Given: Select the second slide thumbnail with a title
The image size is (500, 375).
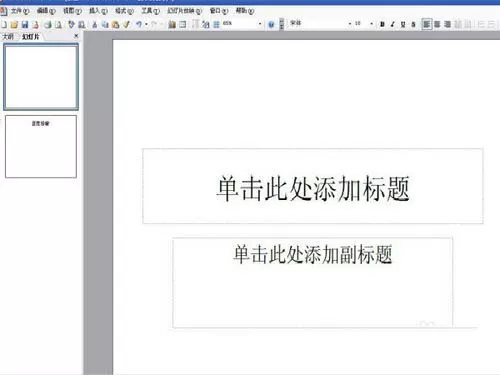Looking at the screenshot, I should [x=41, y=146].
